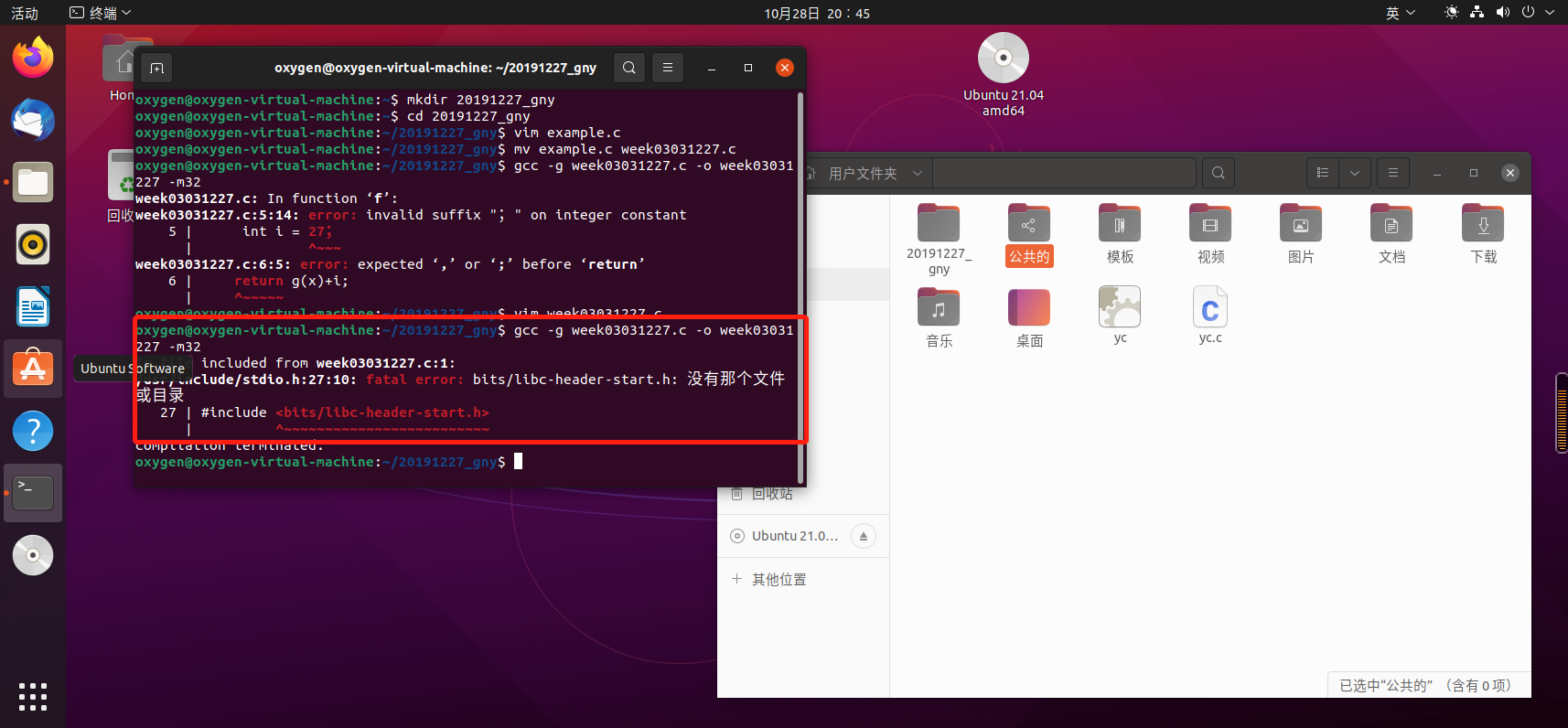Eject the Ubuntu 21.0... volume in sidebar
The height and width of the screenshot is (728, 1568).
864,536
